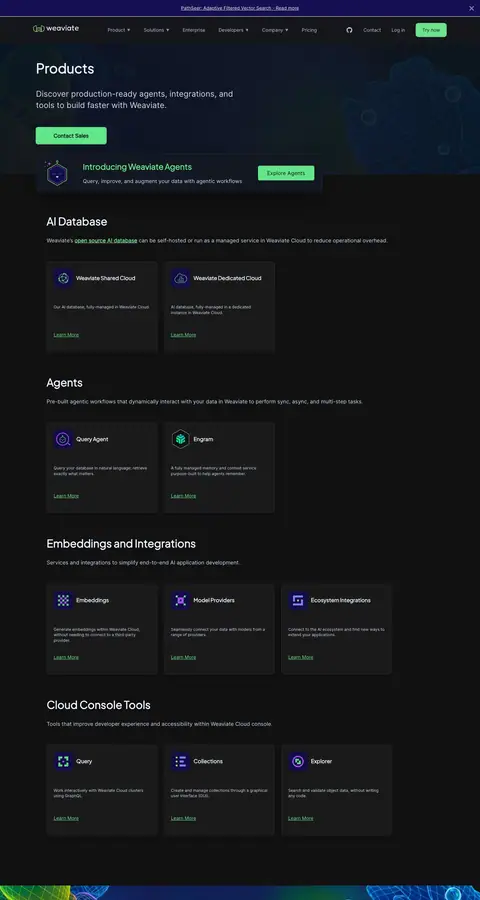Open the open source AI database link

click(x=106, y=240)
